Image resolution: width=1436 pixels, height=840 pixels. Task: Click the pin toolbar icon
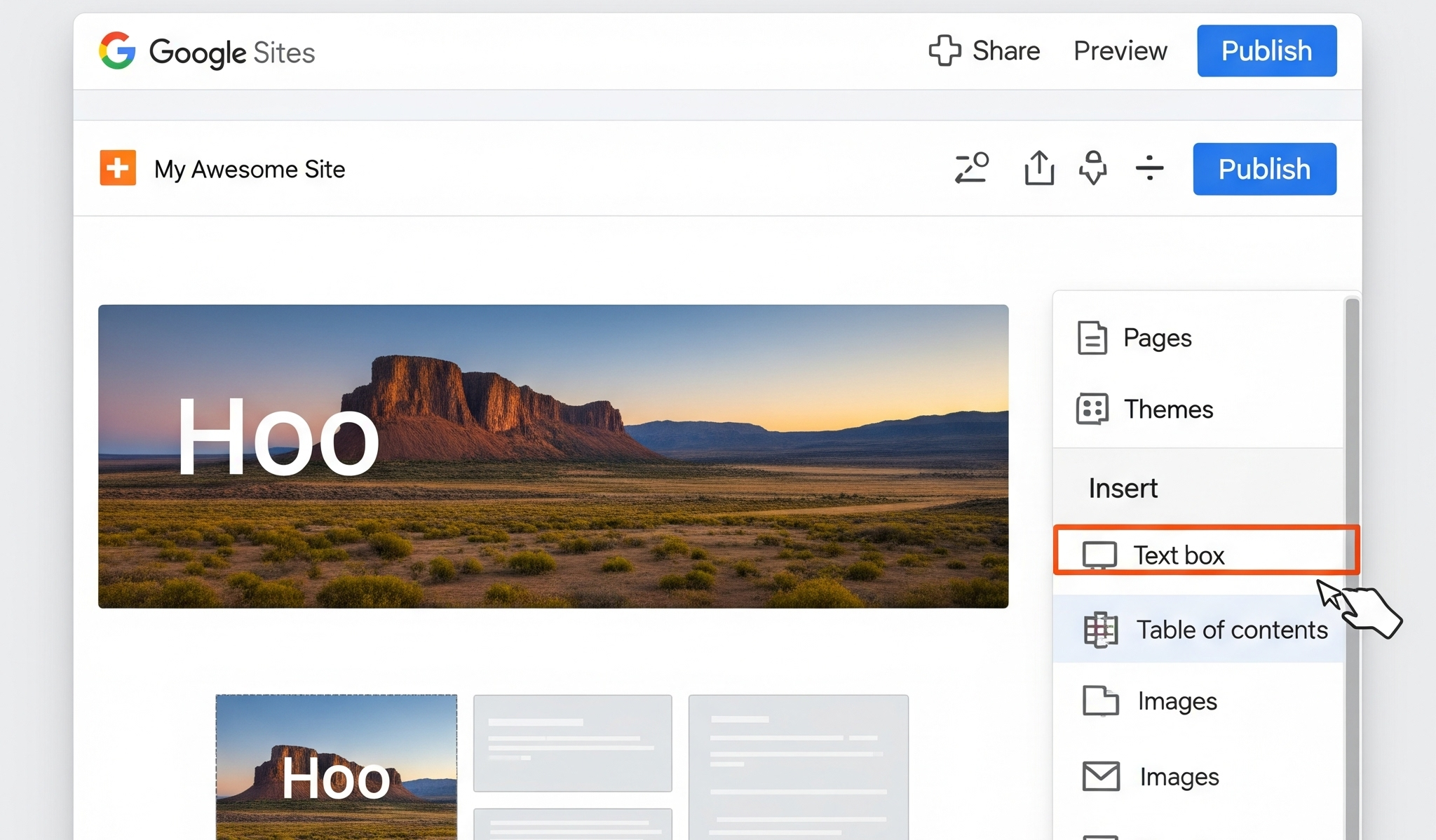(x=1092, y=168)
